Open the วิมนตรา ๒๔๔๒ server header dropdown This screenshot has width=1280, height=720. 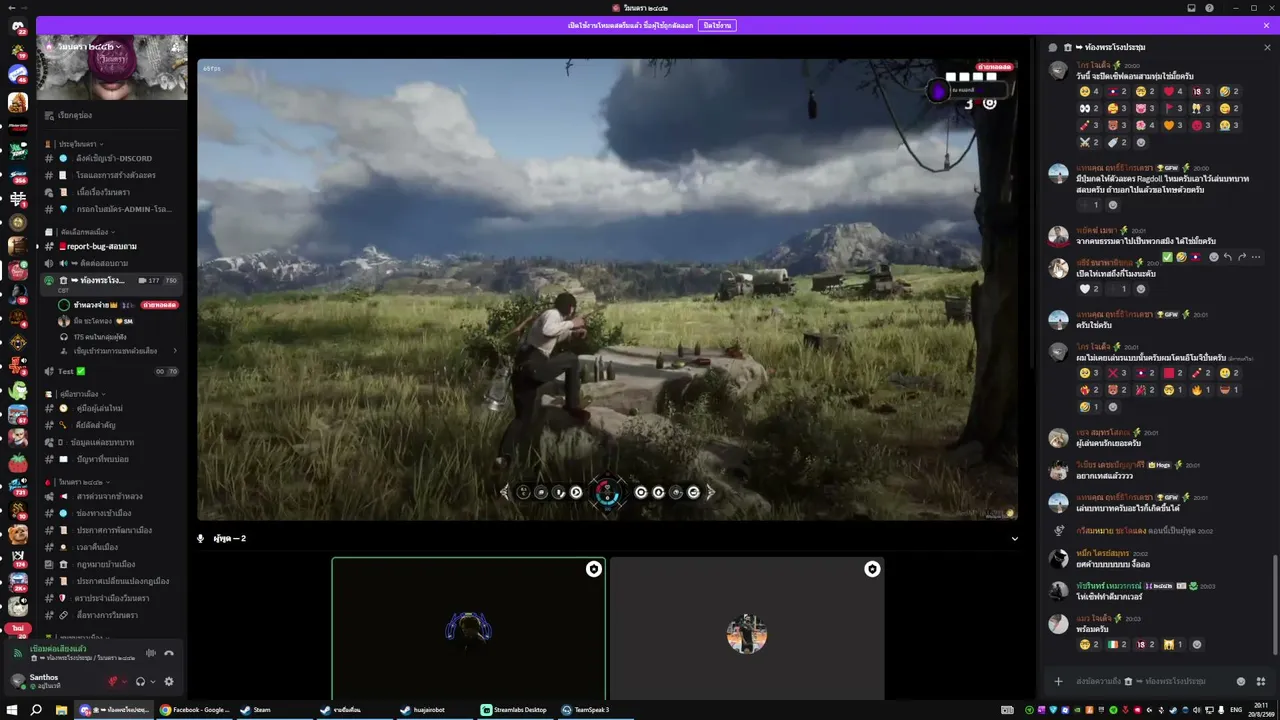click(x=90, y=47)
